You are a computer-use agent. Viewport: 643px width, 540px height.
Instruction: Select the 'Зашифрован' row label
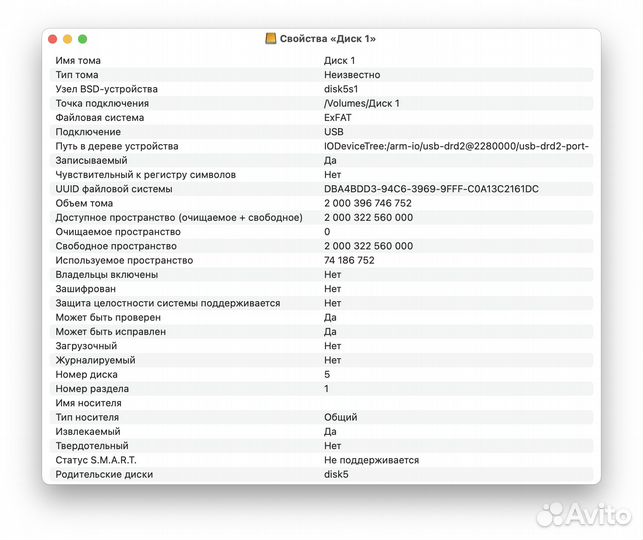(x=86, y=289)
